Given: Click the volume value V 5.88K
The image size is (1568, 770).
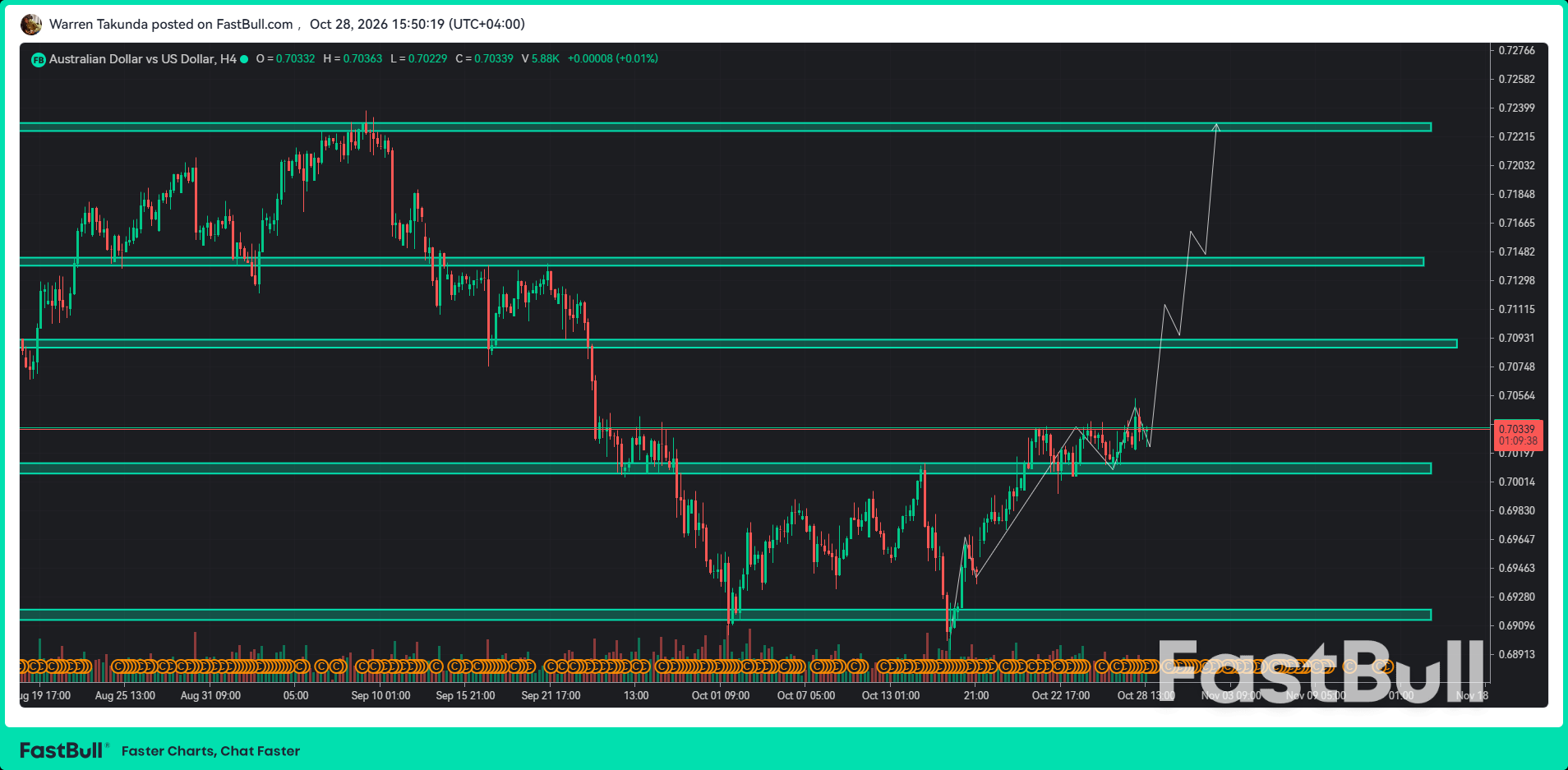Looking at the screenshot, I should (540, 59).
